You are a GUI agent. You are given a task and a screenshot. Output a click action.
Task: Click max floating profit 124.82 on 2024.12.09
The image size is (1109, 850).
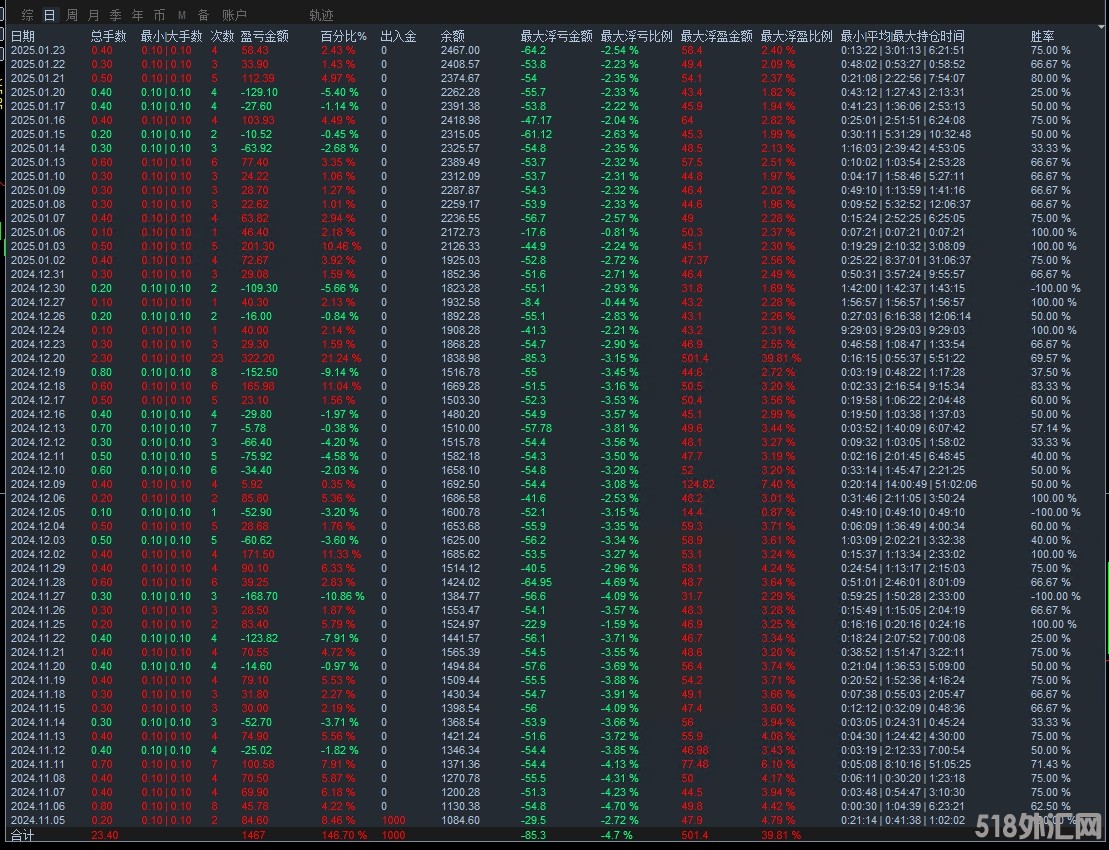point(697,484)
